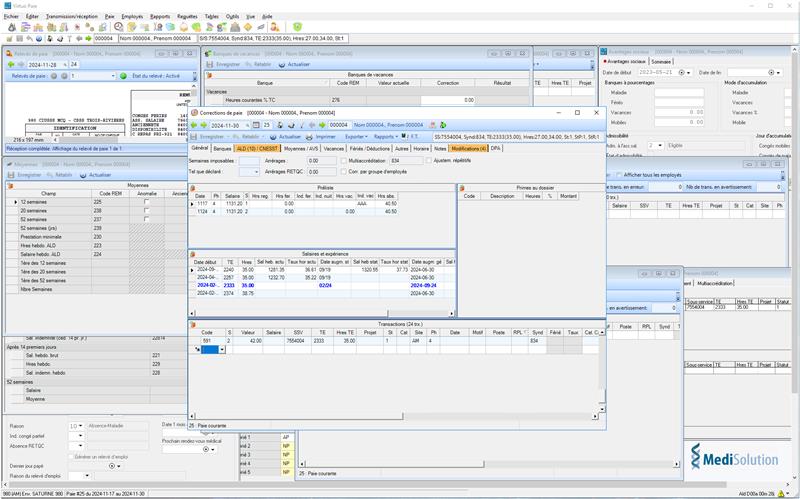Open the Modifications (4) tab
800x499 pixels.
[469, 148]
